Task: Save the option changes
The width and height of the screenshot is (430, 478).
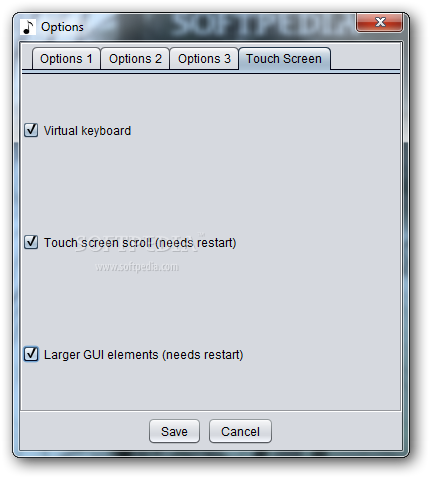Action: [174, 431]
